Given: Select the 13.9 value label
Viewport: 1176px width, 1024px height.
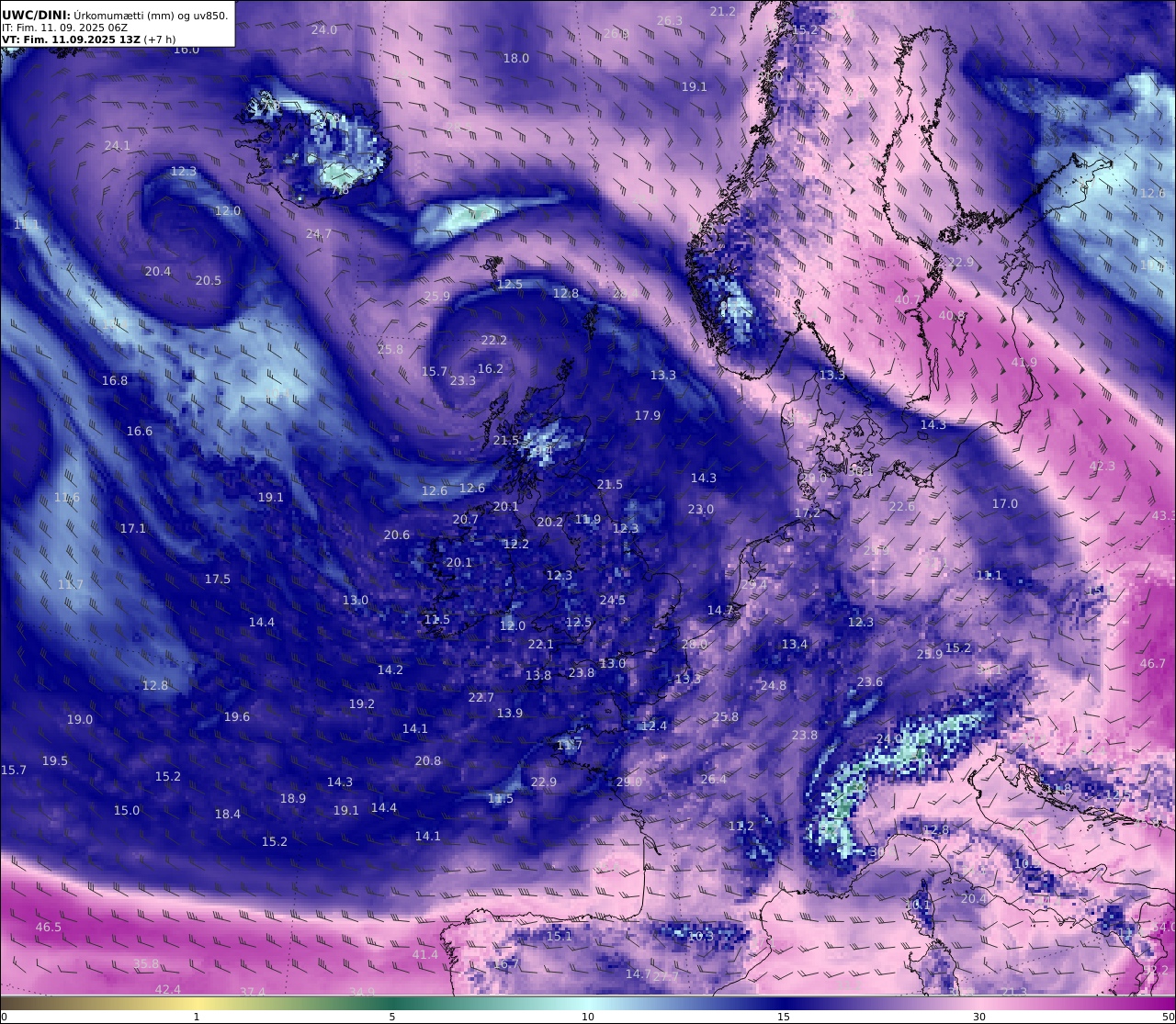Looking at the screenshot, I should pyautogui.click(x=510, y=713).
